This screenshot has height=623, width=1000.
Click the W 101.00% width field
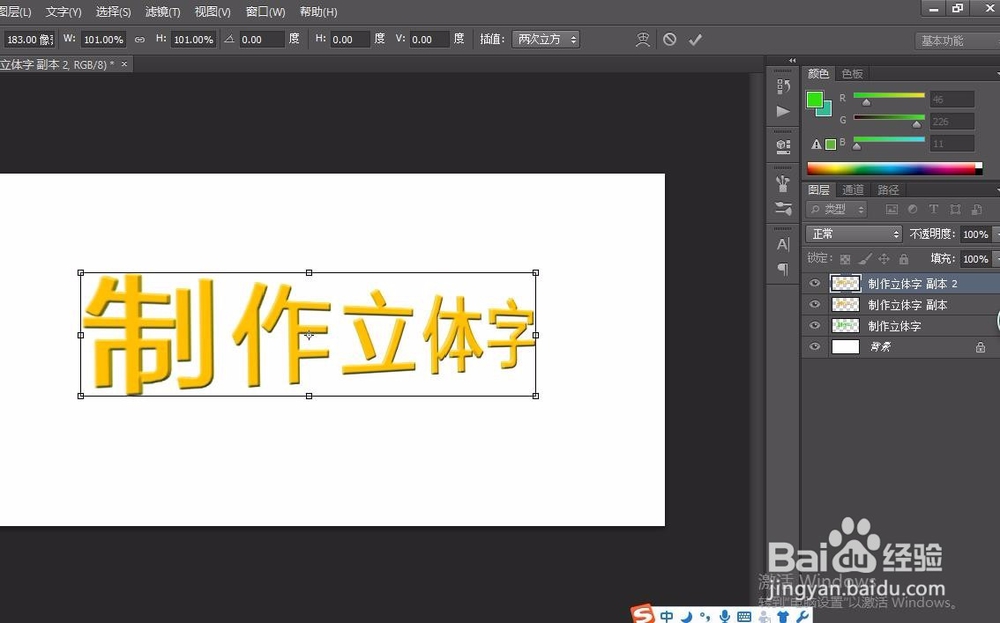(x=103, y=40)
